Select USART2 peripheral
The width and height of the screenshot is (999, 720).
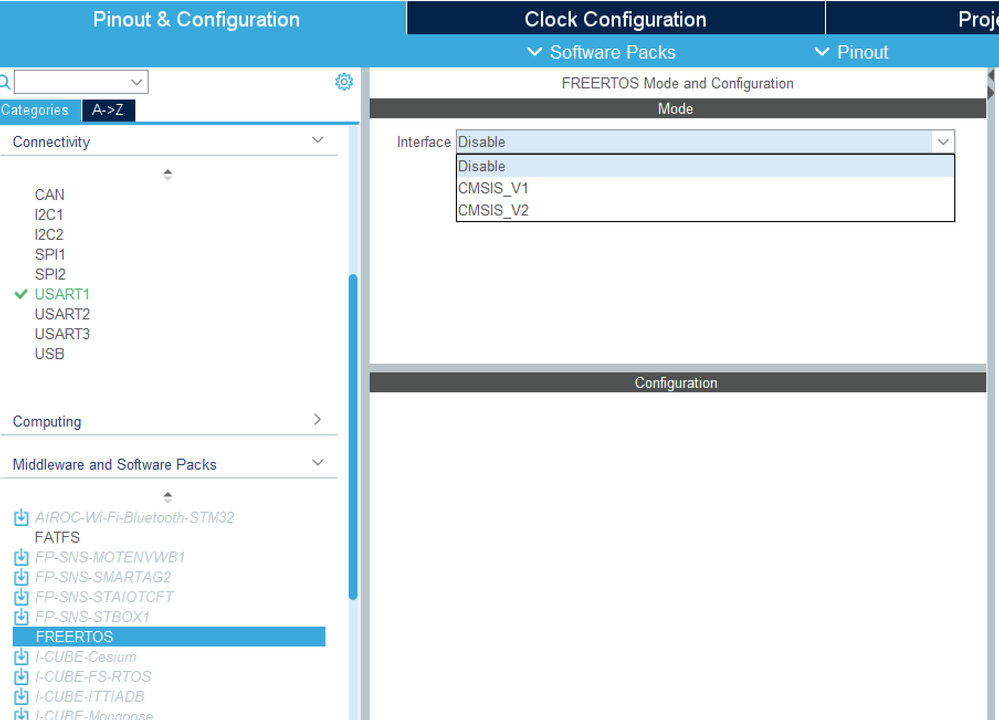[x=62, y=313]
